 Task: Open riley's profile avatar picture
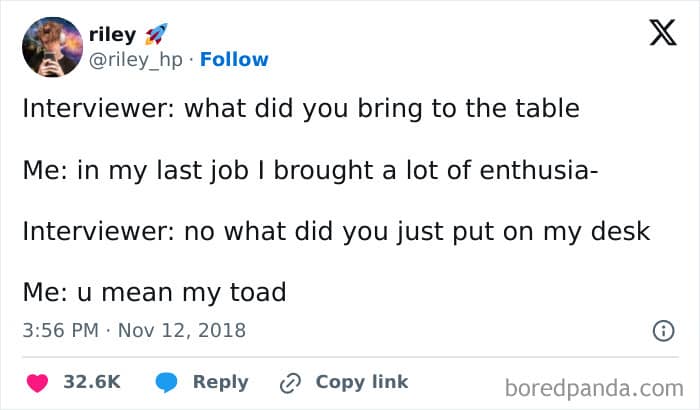click(51, 47)
